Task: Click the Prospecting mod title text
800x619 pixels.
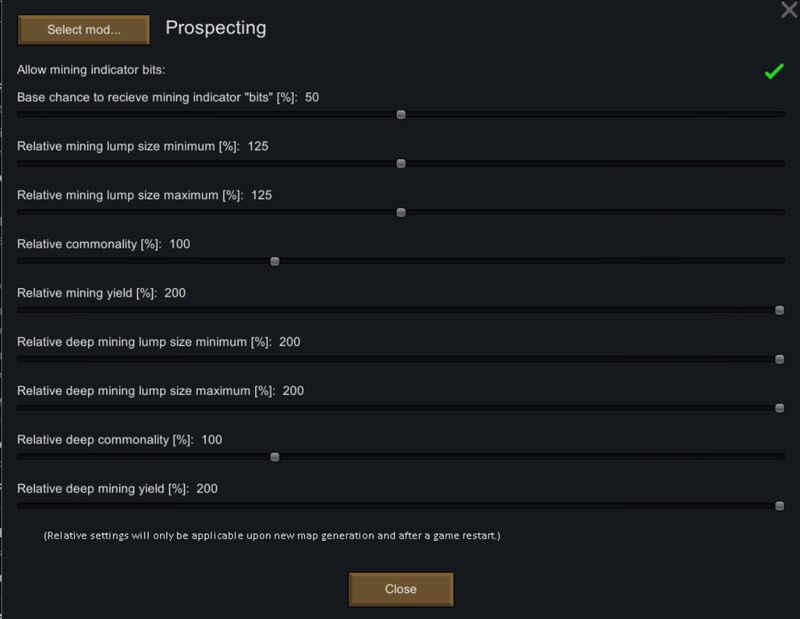Action: coord(216,28)
